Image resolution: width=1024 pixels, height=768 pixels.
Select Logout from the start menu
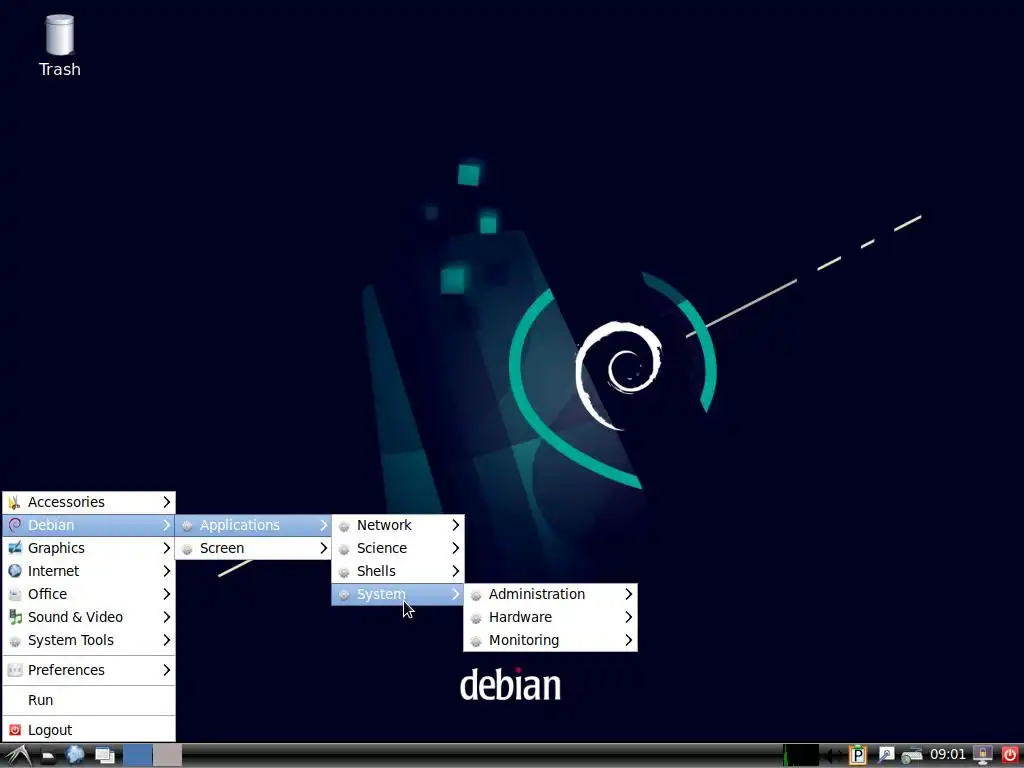tap(89, 730)
